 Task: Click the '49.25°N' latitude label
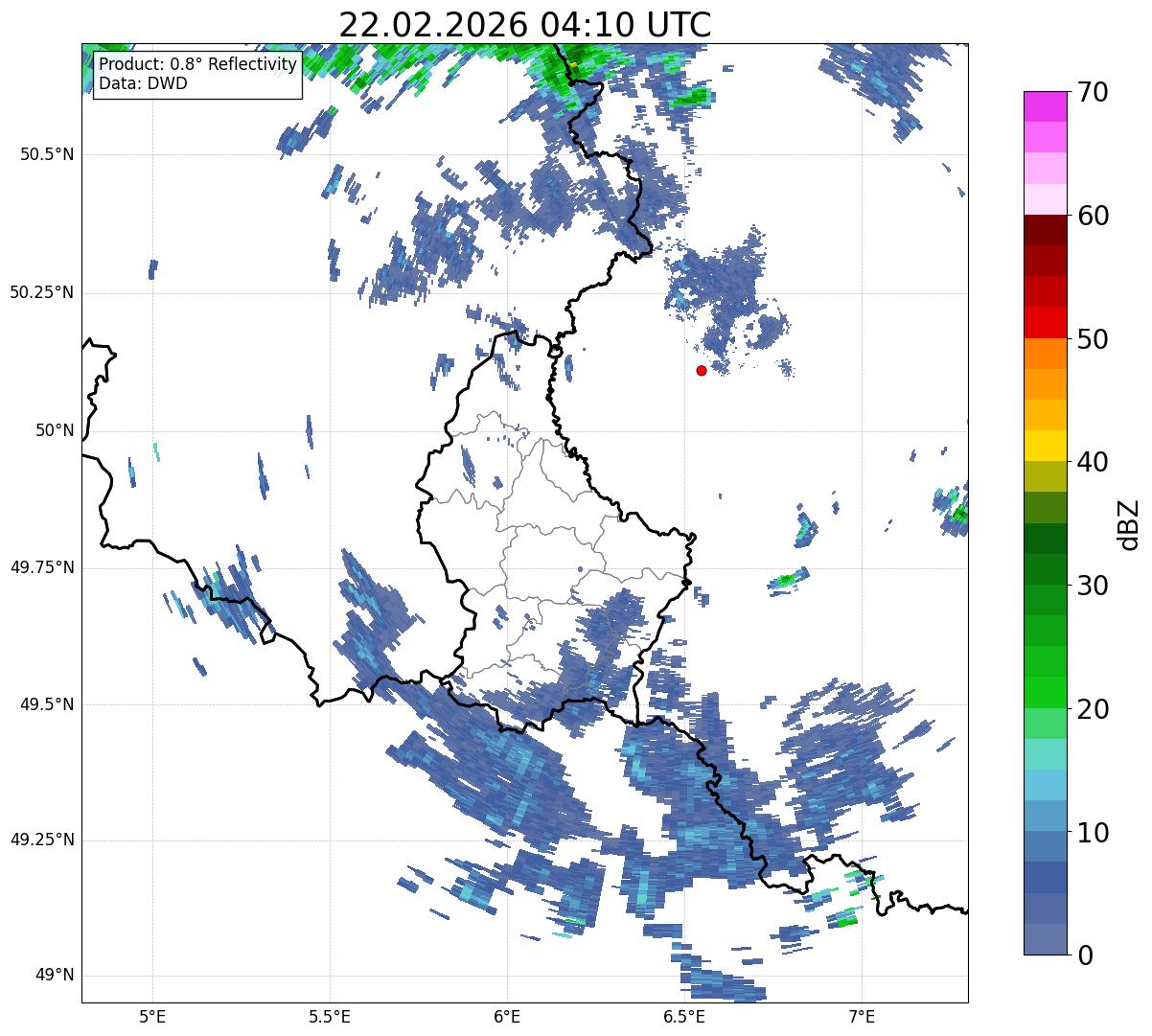point(41,840)
